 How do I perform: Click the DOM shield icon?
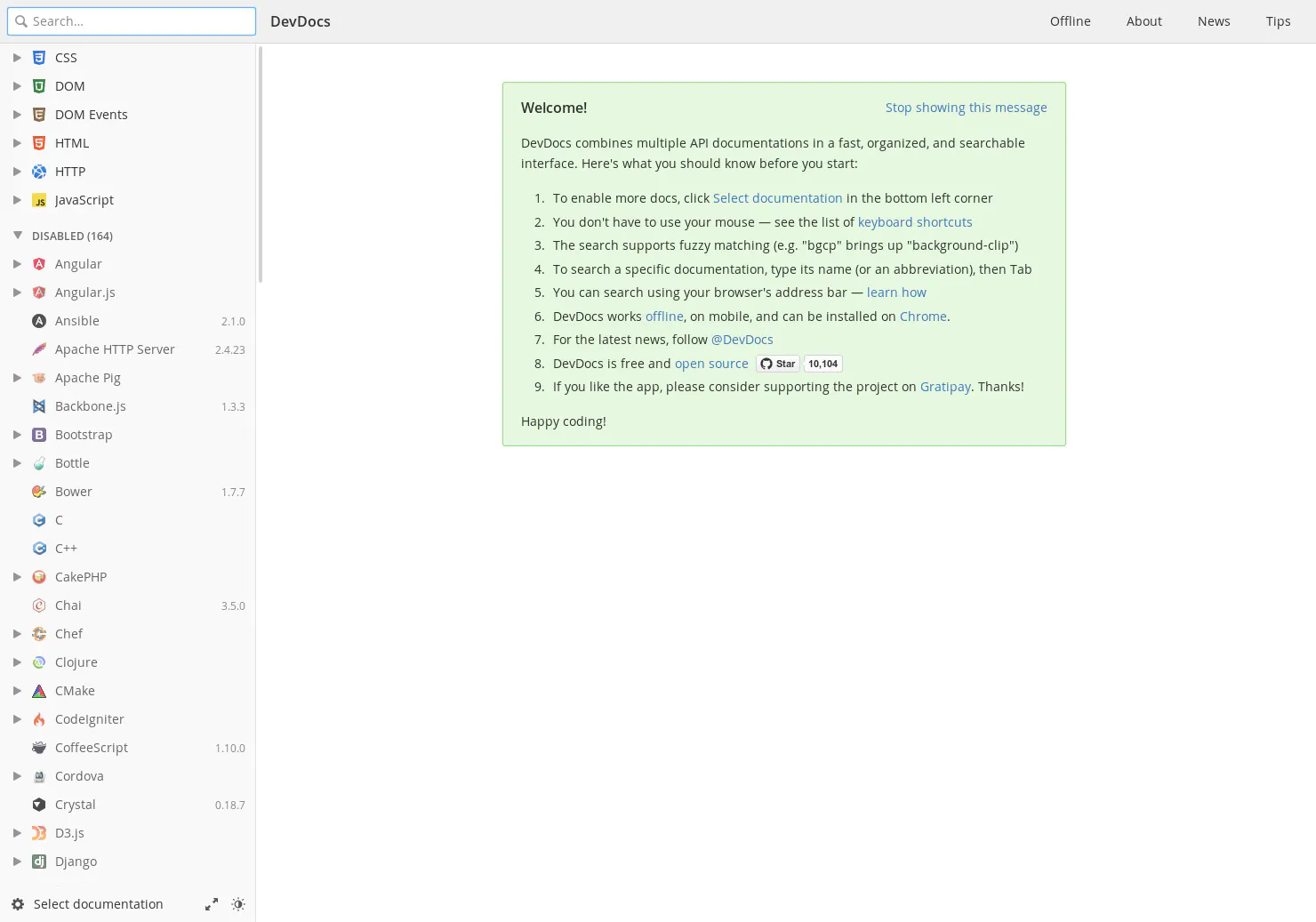39,86
